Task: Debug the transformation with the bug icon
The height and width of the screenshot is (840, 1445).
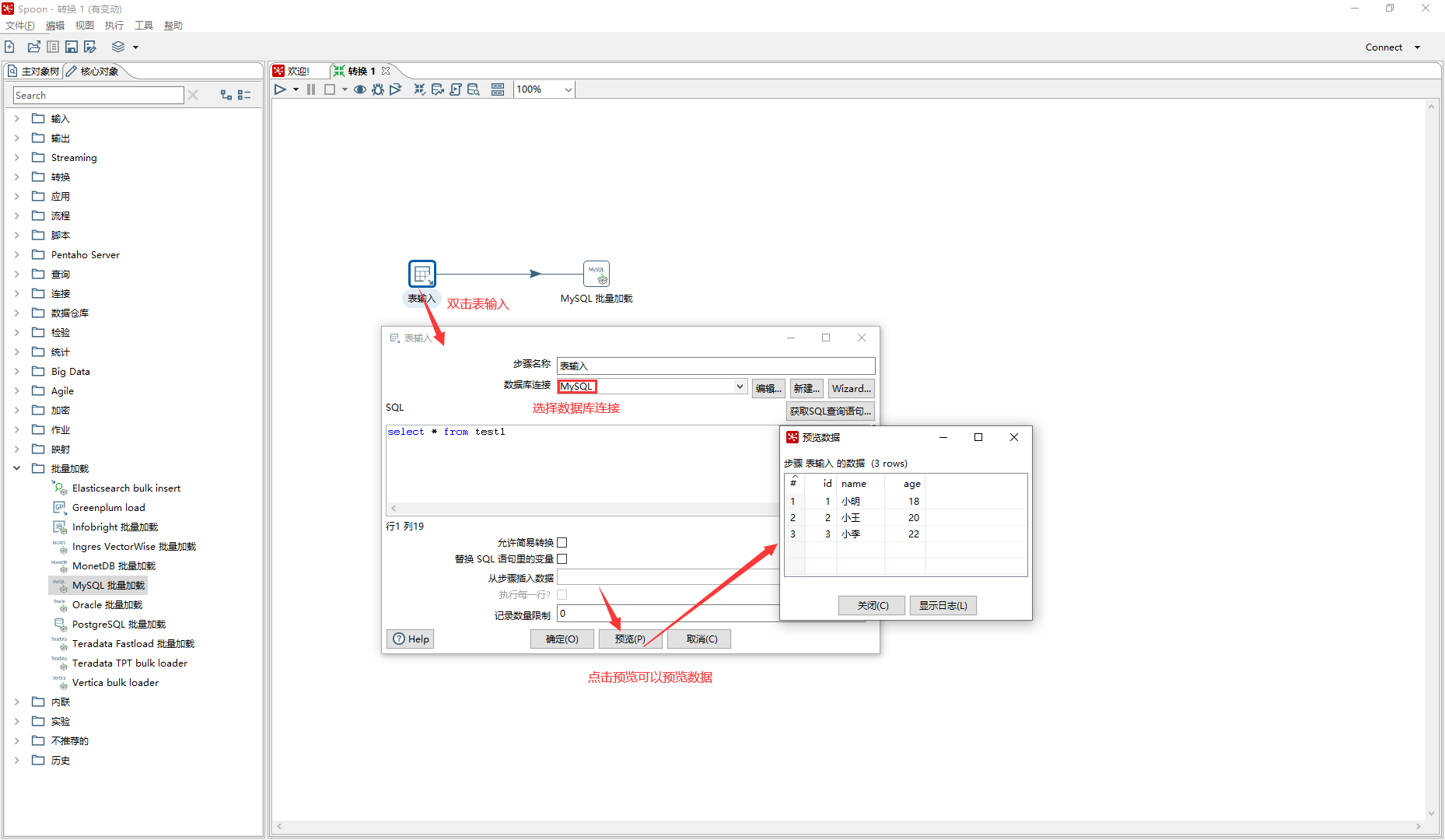Action: (378, 89)
